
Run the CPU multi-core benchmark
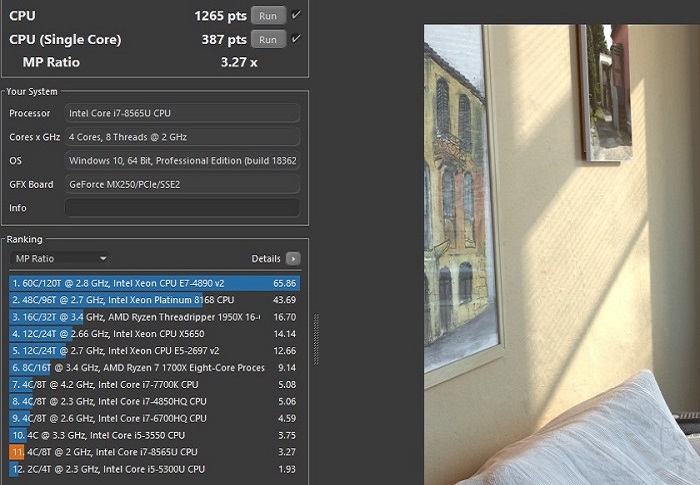point(267,15)
